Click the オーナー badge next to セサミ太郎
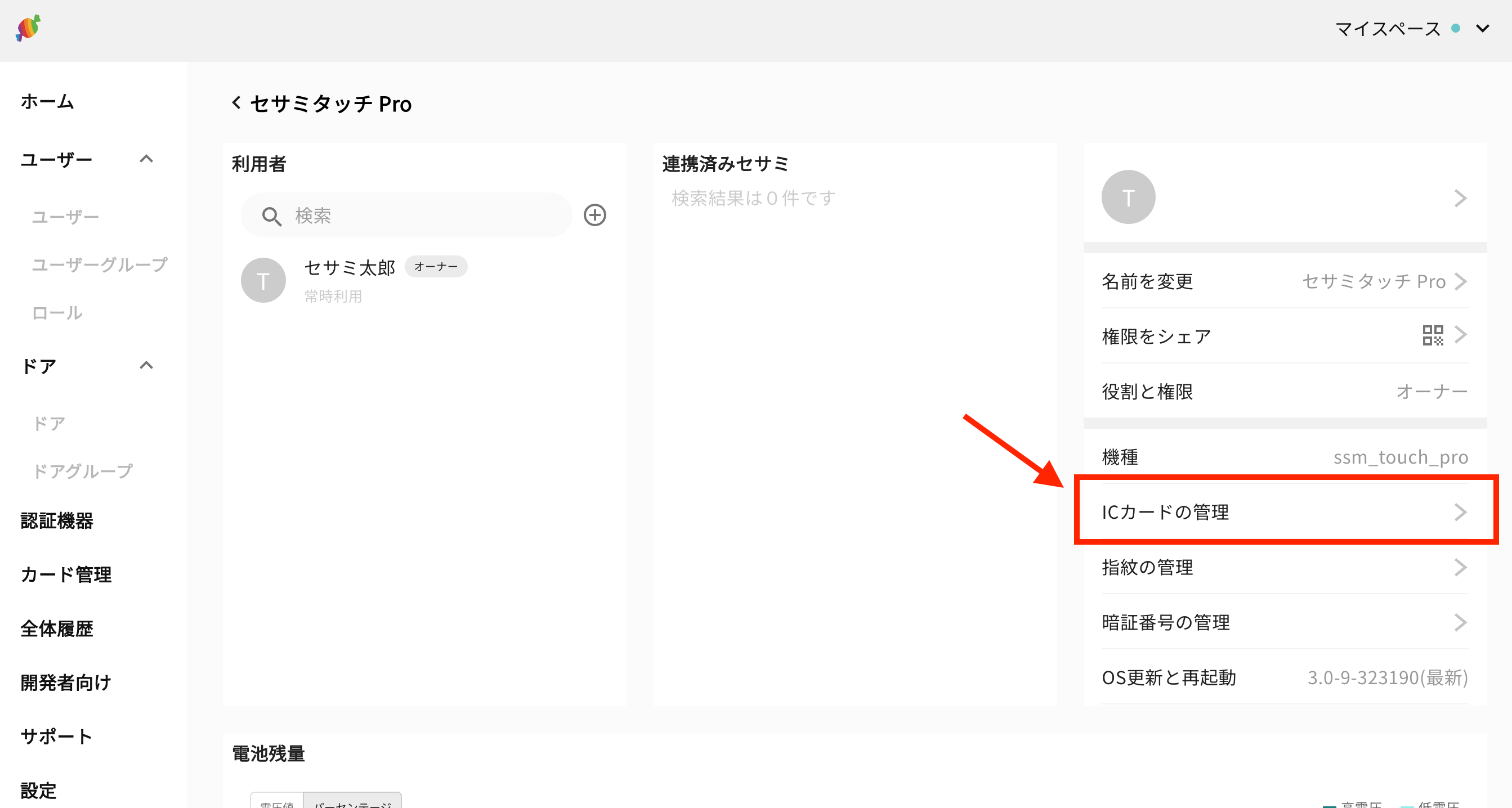This screenshot has width=1512, height=808. coord(436,266)
